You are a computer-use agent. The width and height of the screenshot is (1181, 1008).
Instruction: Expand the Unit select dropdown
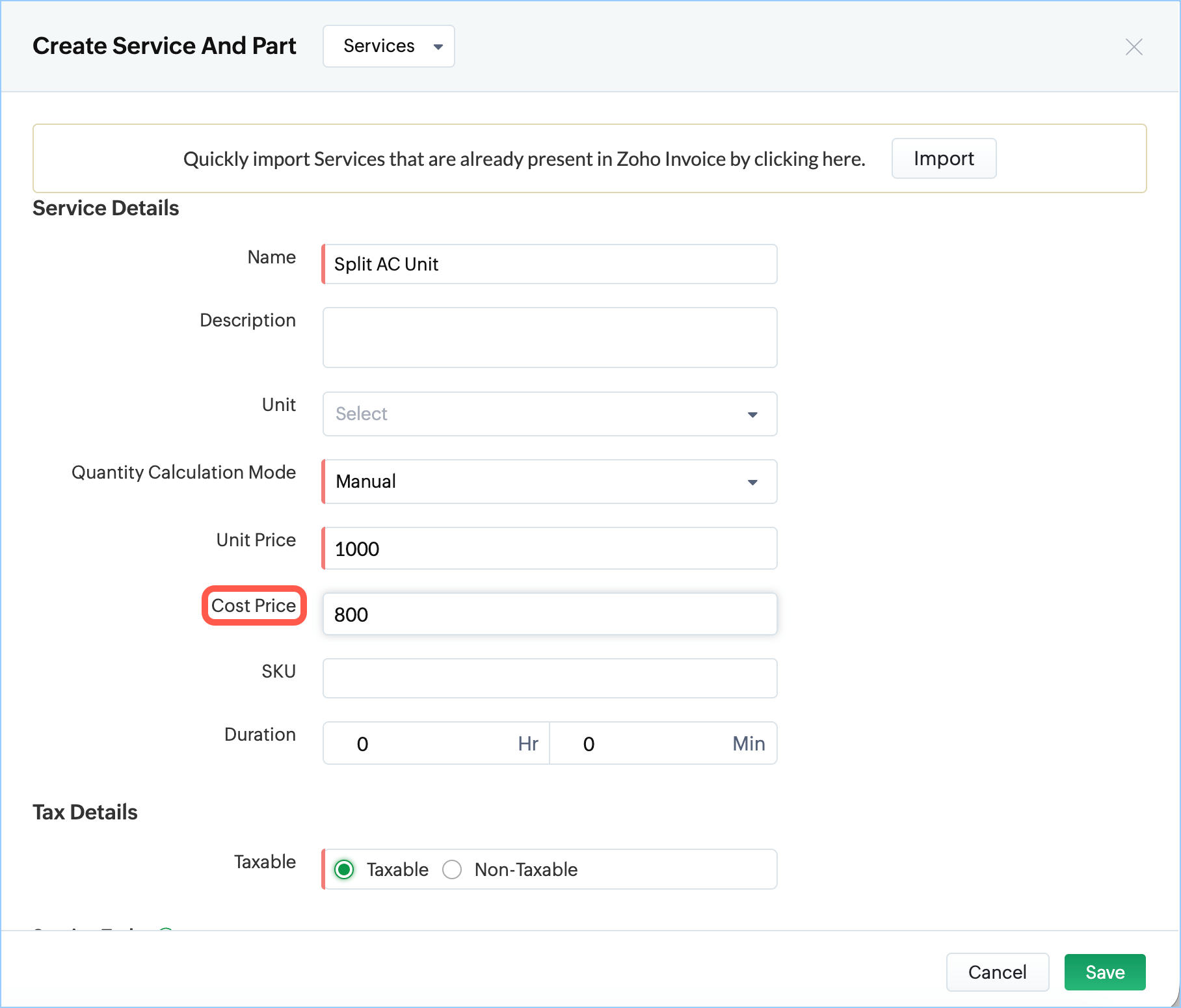[x=550, y=414]
